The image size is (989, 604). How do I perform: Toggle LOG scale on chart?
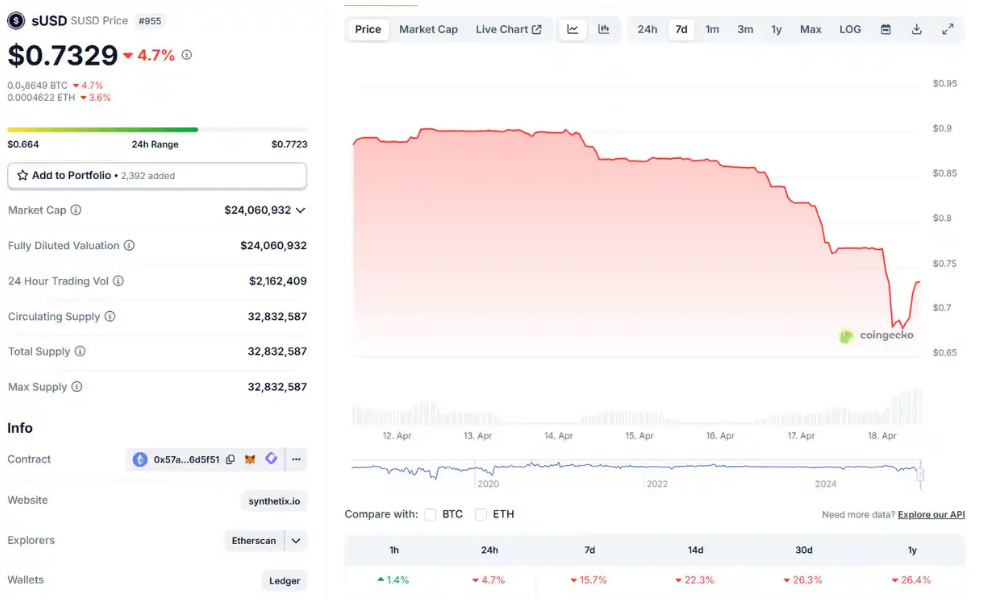pyautogui.click(x=850, y=29)
